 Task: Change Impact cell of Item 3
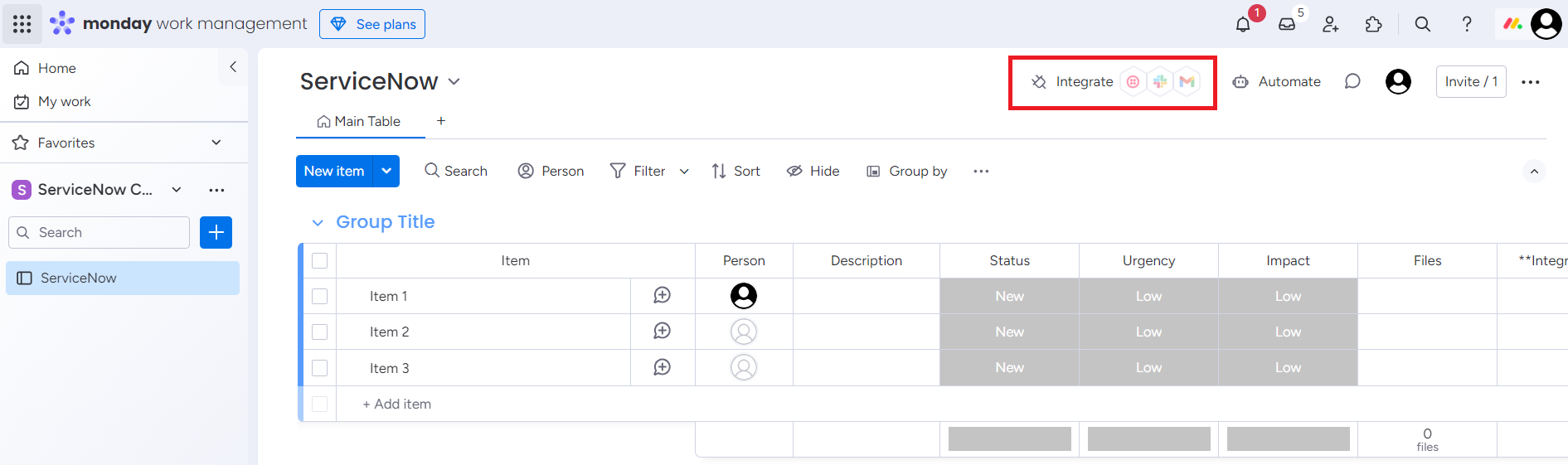1288,367
